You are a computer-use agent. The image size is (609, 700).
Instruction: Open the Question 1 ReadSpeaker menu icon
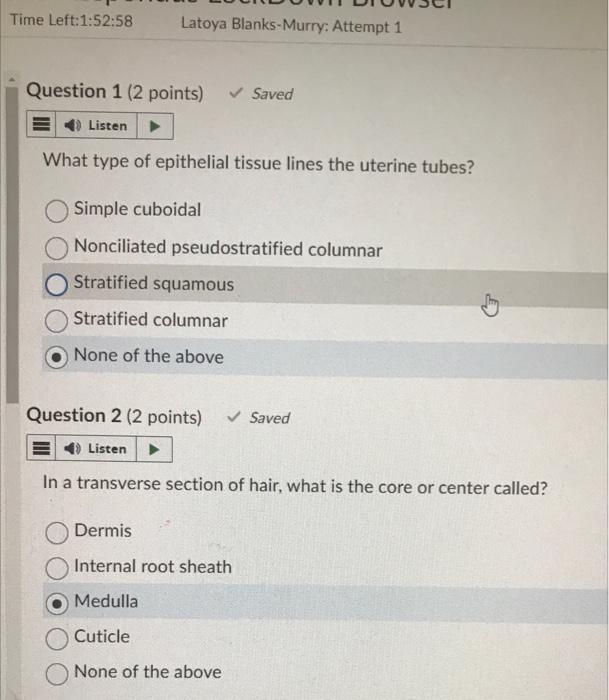(x=41, y=125)
